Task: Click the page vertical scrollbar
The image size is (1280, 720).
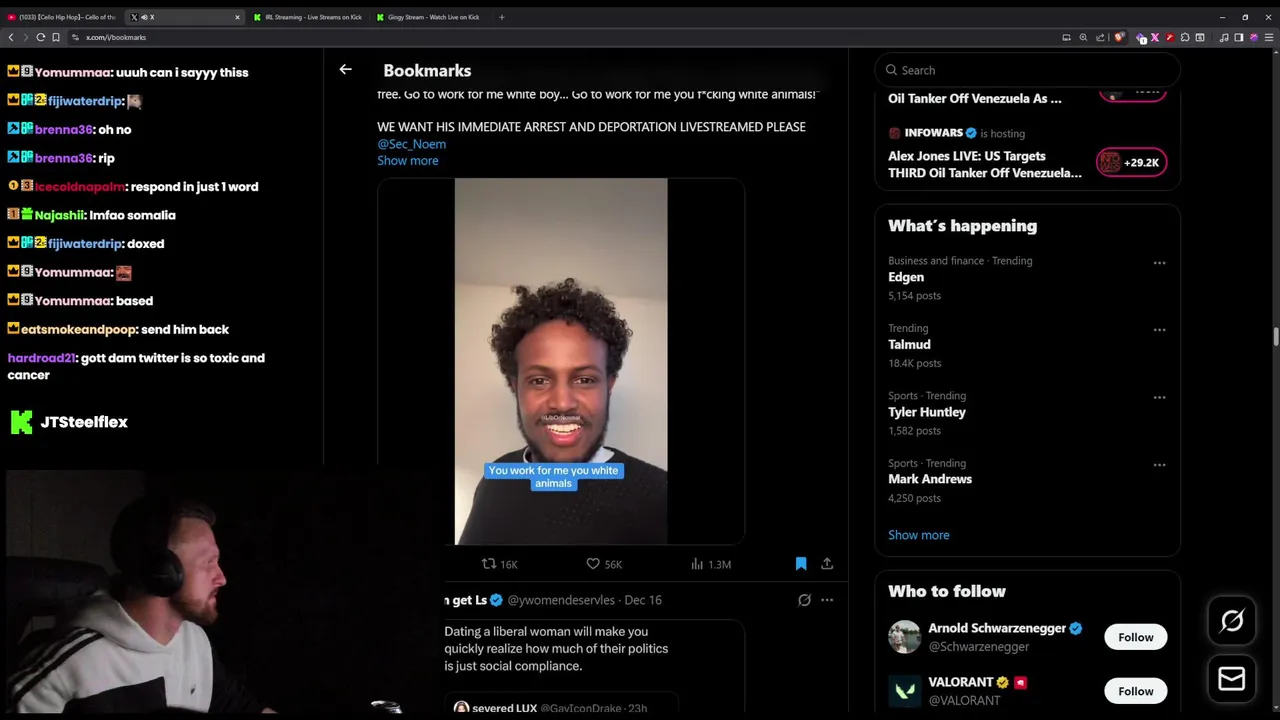Action: (x=1275, y=335)
